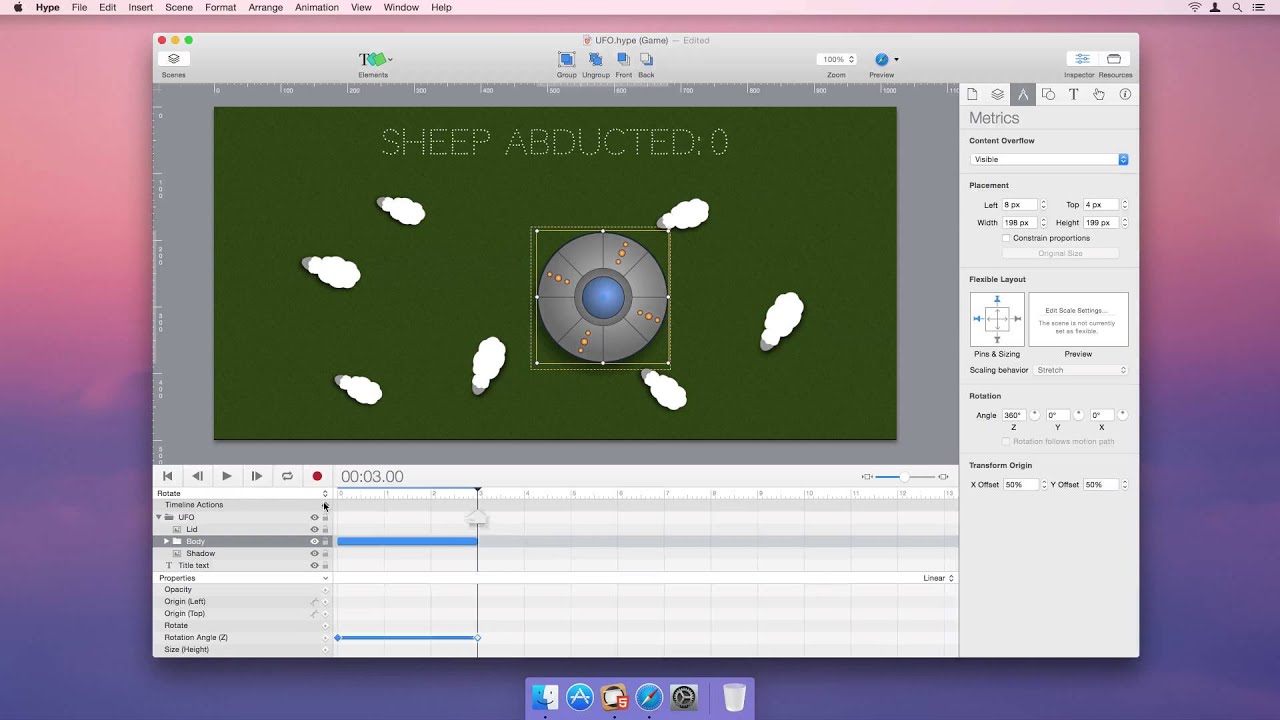Toggle the red Record button
Image resolution: width=1280 pixels, height=720 pixels.
click(317, 476)
